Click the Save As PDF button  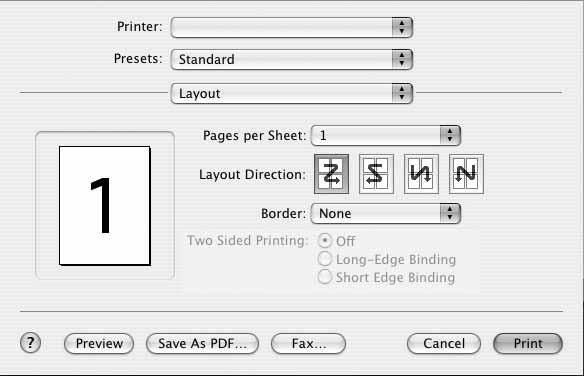pos(202,343)
